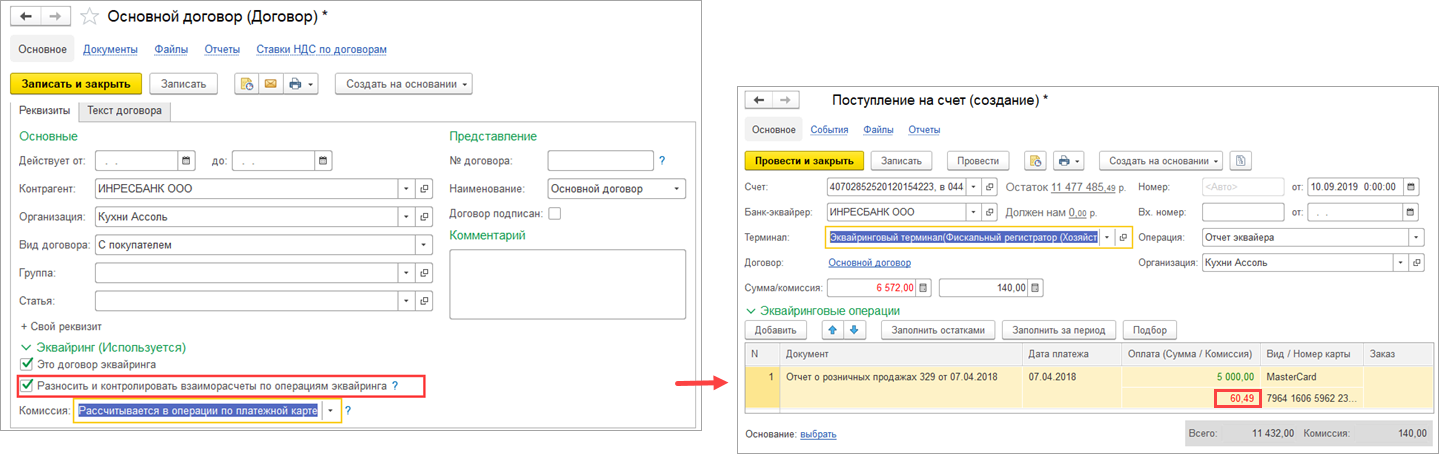Open calendar for contract до date
Viewport: 1439px width, 454px height.
coord(324,160)
